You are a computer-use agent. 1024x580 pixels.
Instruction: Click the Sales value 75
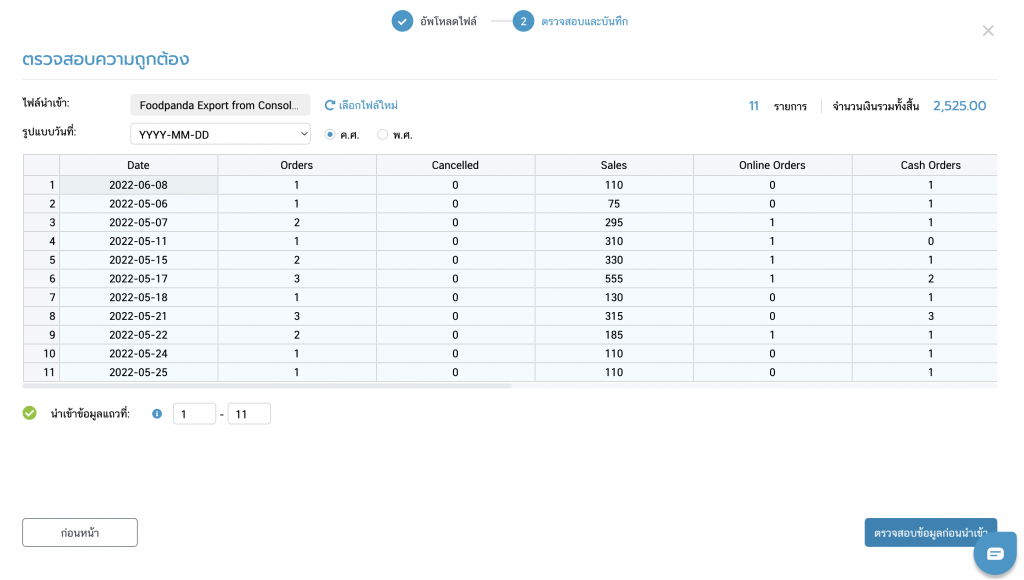pos(614,204)
